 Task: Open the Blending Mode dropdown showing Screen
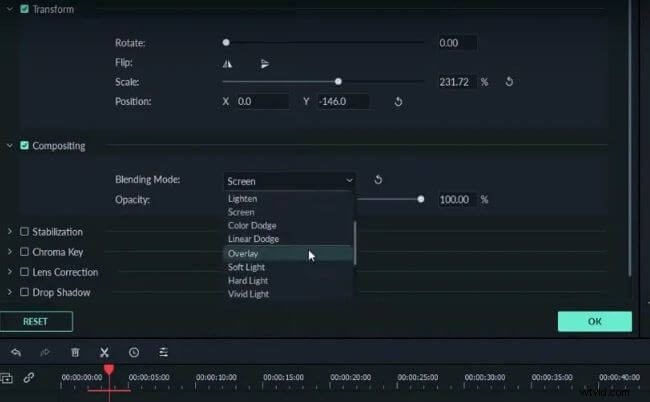click(x=289, y=181)
